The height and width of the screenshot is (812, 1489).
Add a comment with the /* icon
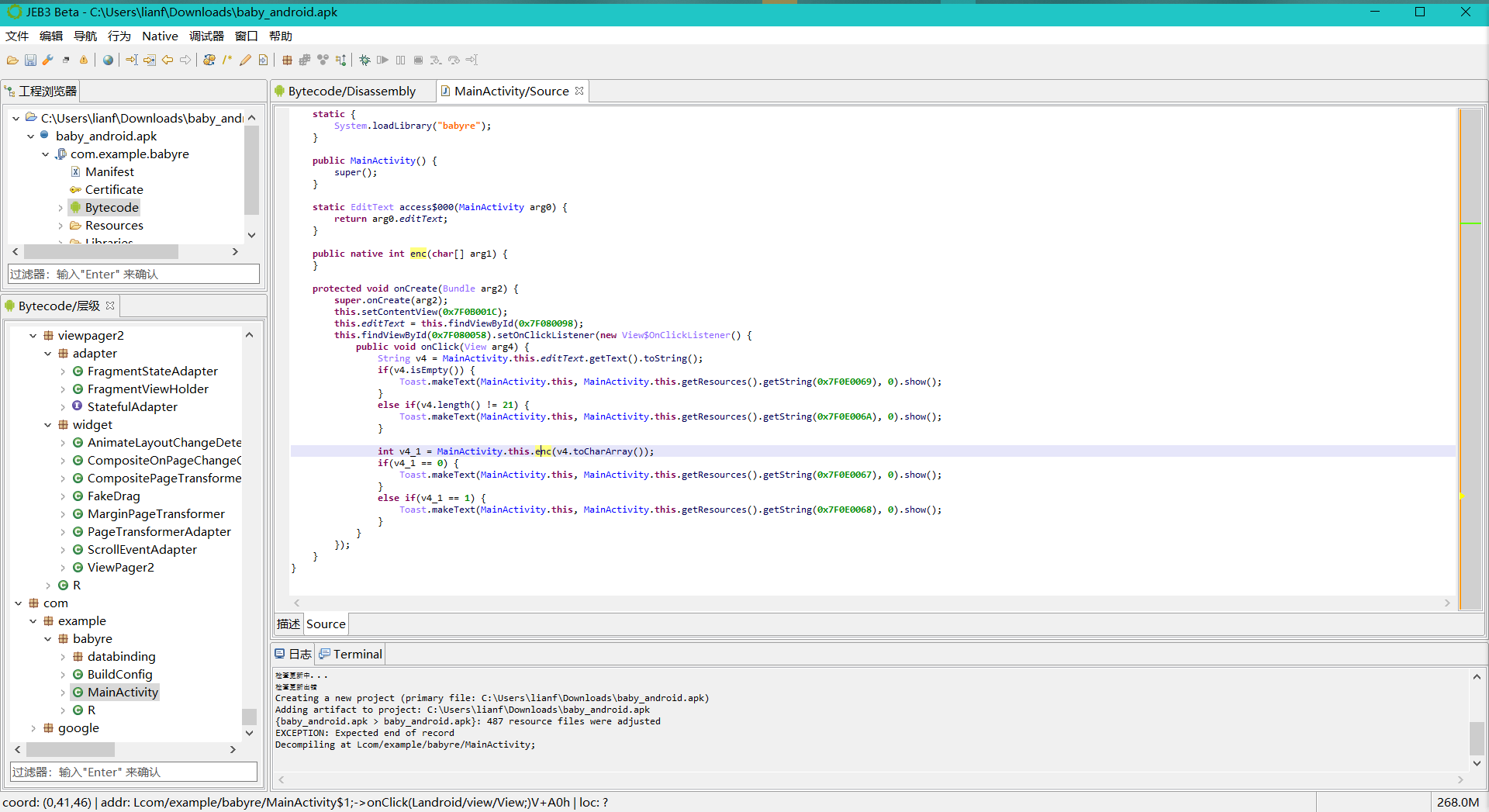click(x=227, y=60)
